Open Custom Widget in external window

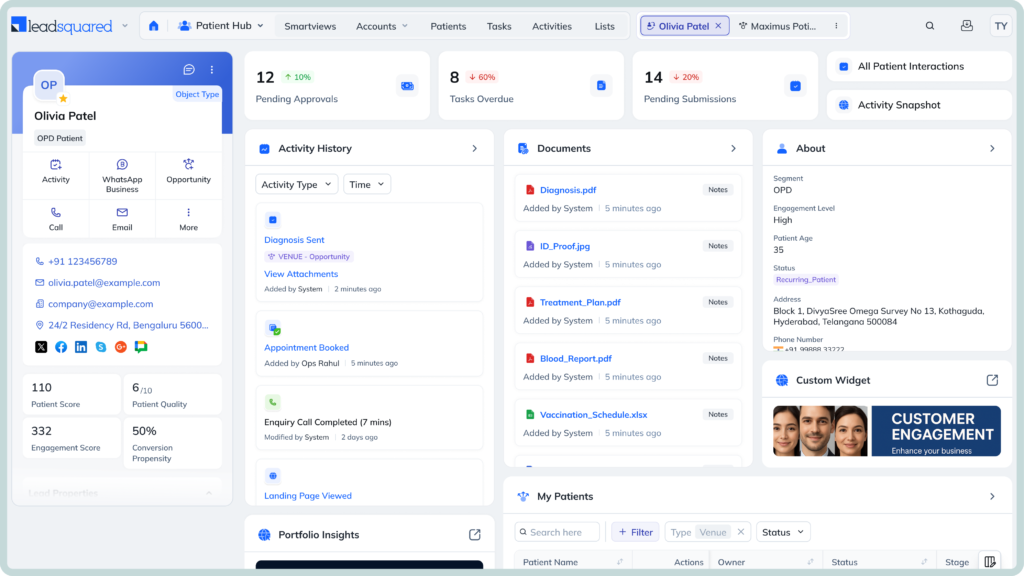pos(992,380)
